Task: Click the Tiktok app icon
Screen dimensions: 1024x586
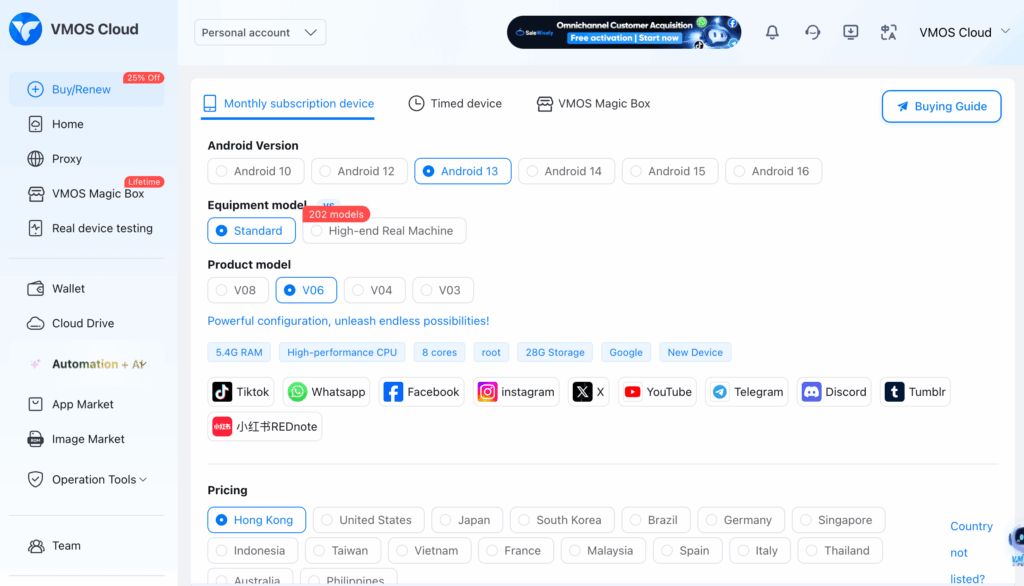Action: click(222, 392)
